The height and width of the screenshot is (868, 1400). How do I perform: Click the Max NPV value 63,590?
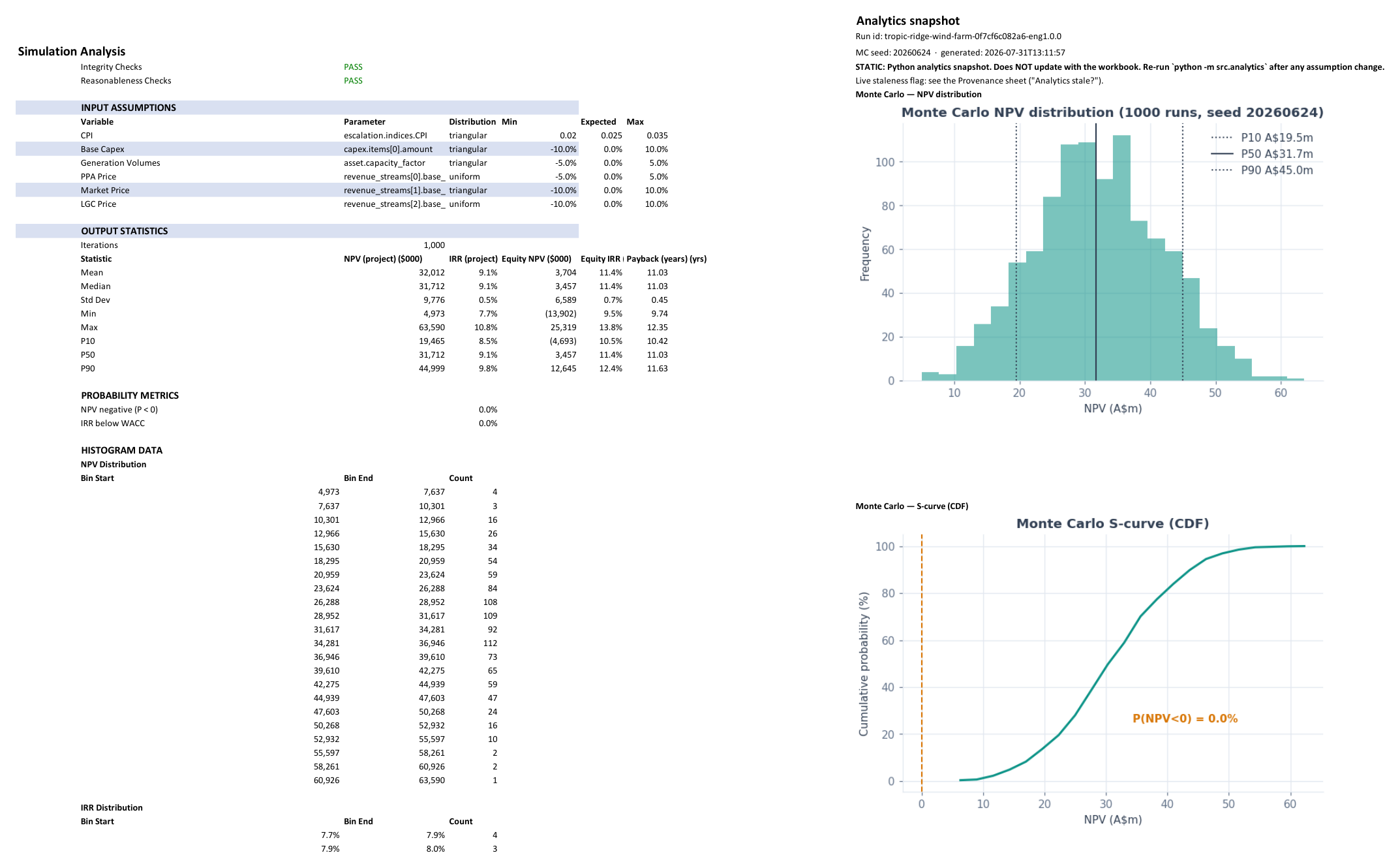(x=432, y=328)
